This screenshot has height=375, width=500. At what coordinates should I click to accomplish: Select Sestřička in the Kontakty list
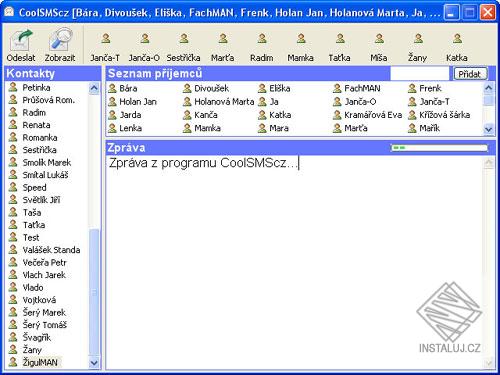click(x=33, y=150)
